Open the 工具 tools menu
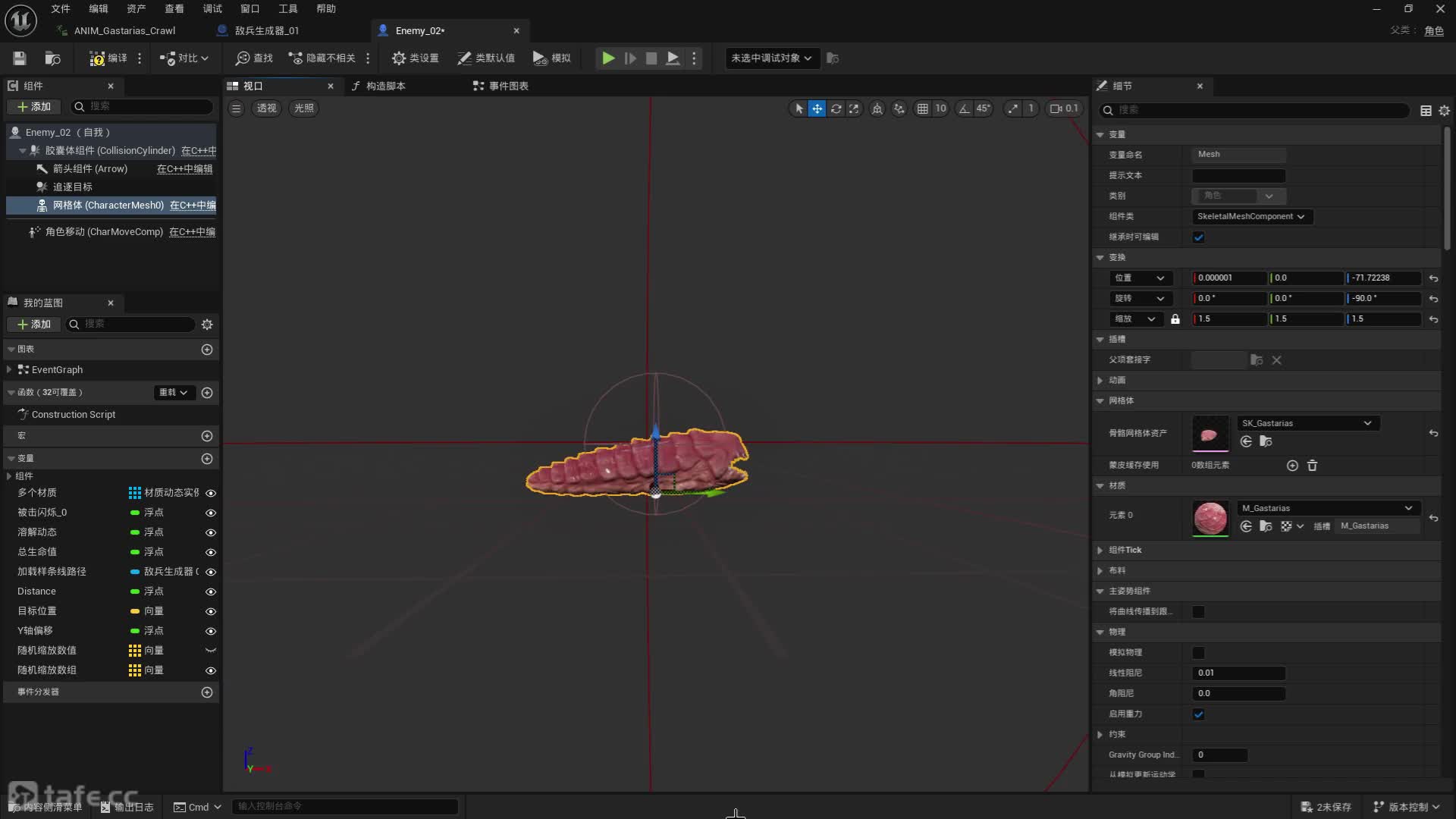This screenshot has width=1456, height=819. pos(287,9)
